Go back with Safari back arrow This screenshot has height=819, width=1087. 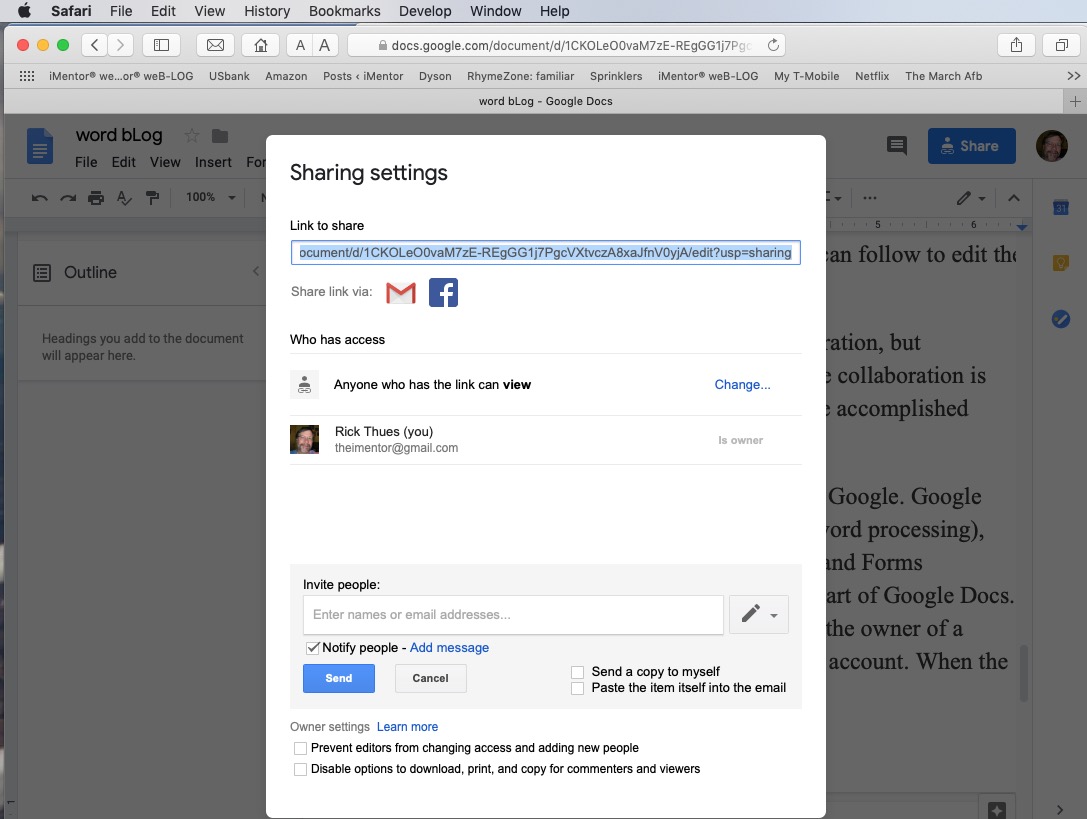pos(94,45)
